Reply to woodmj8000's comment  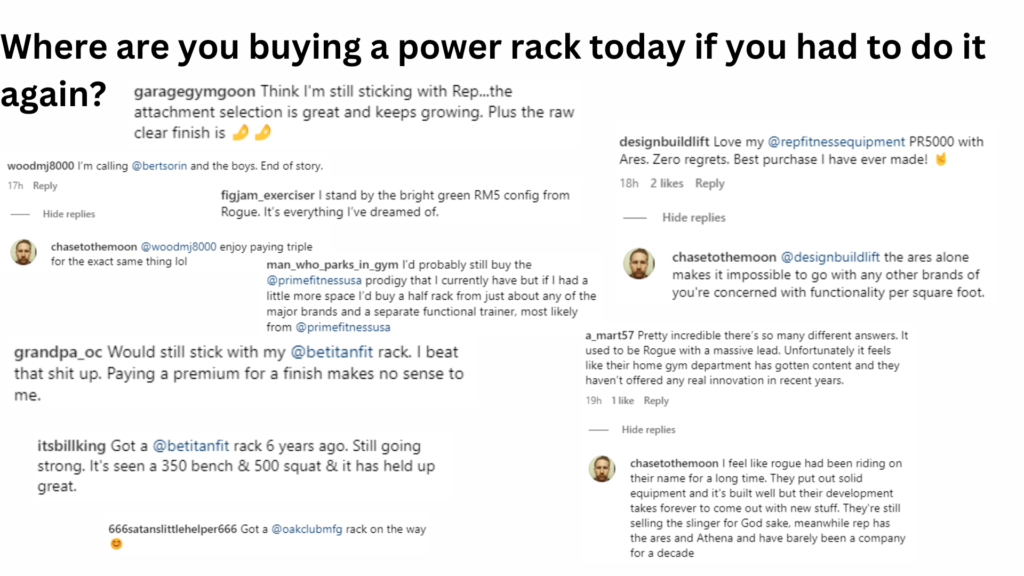click(x=45, y=186)
